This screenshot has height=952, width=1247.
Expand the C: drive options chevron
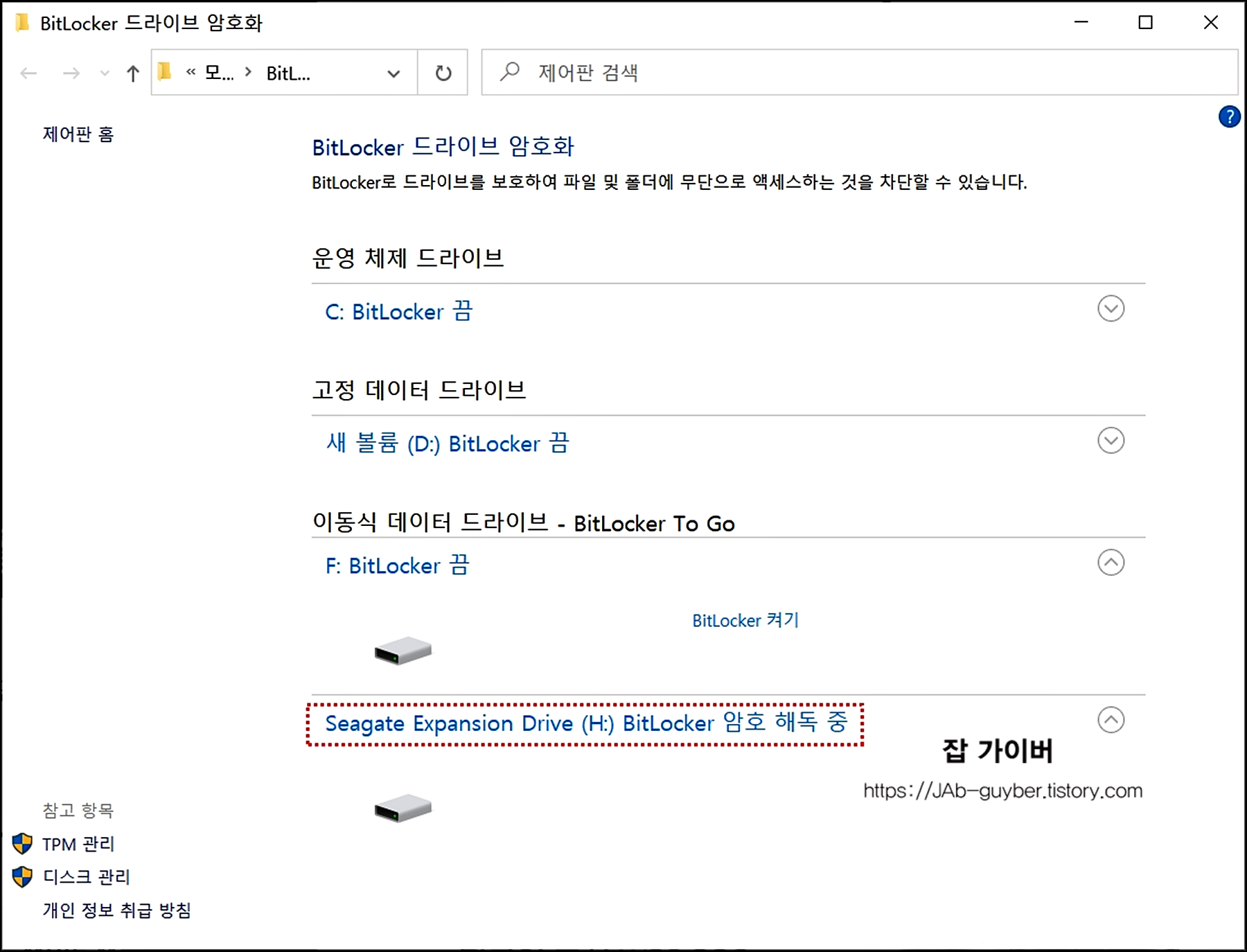coord(1111,308)
